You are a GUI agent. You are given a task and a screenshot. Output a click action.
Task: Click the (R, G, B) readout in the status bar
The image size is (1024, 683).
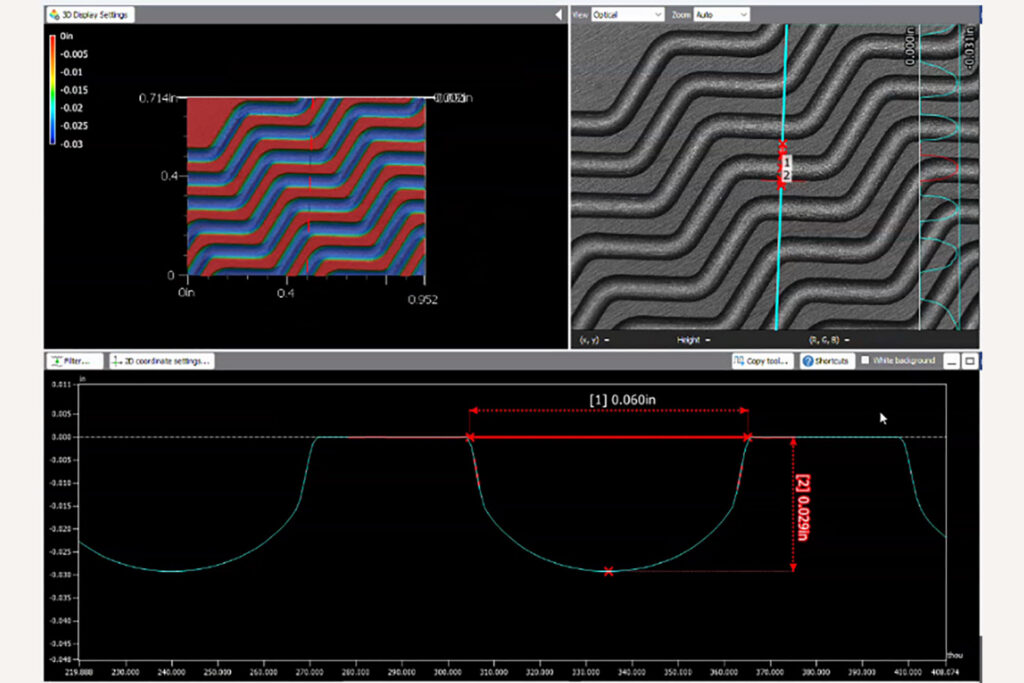pos(829,340)
